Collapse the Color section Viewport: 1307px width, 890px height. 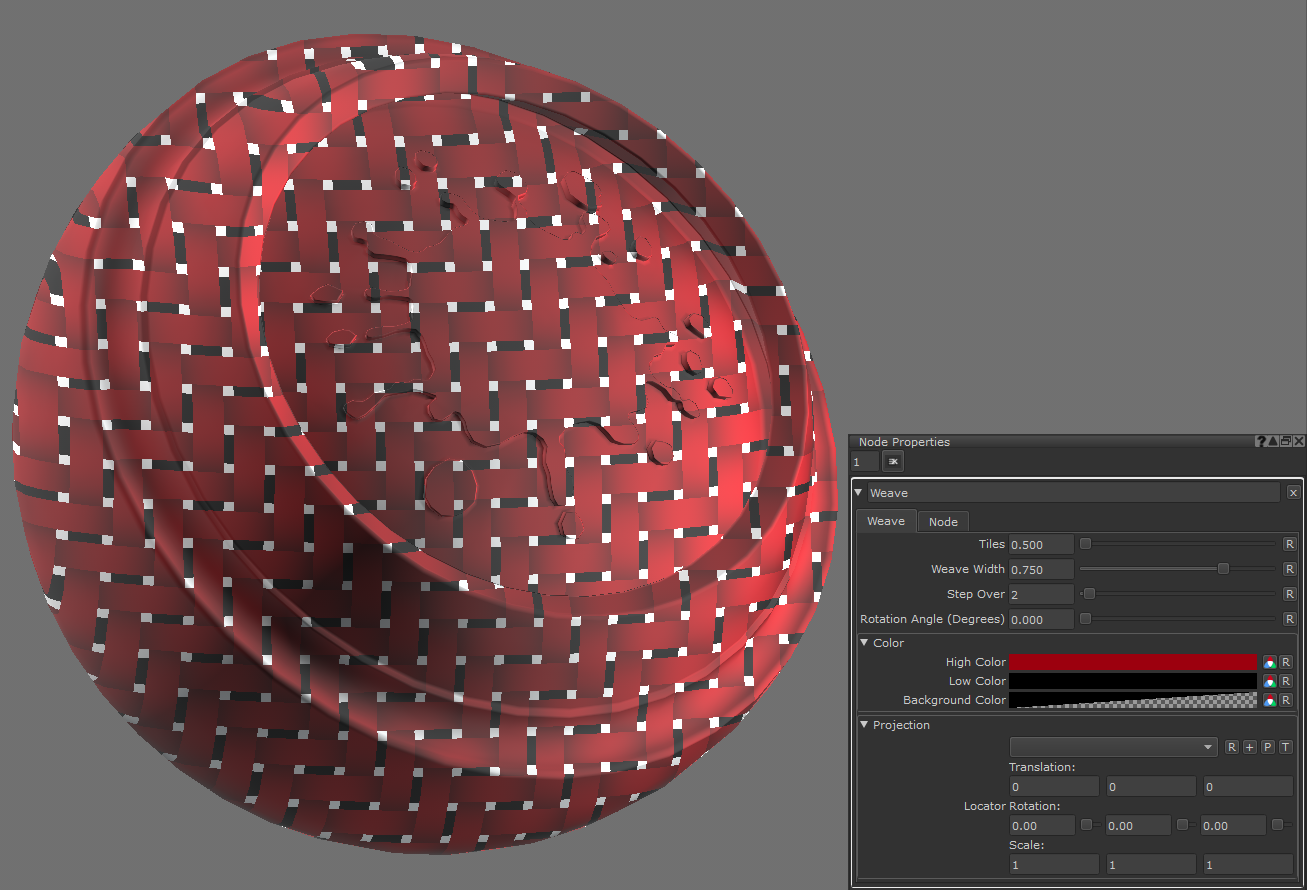(865, 643)
